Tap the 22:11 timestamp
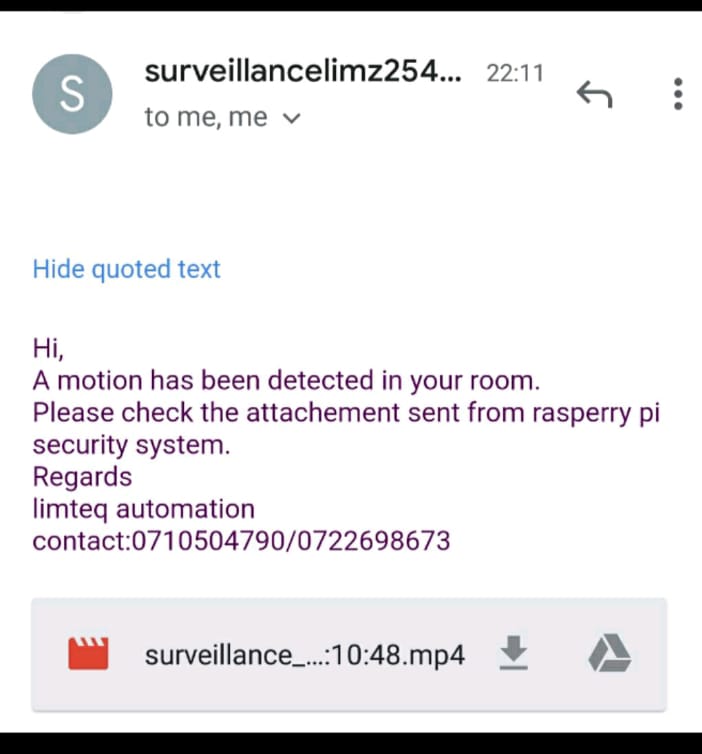The width and height of the screenshot is (702, 754). 515,74
